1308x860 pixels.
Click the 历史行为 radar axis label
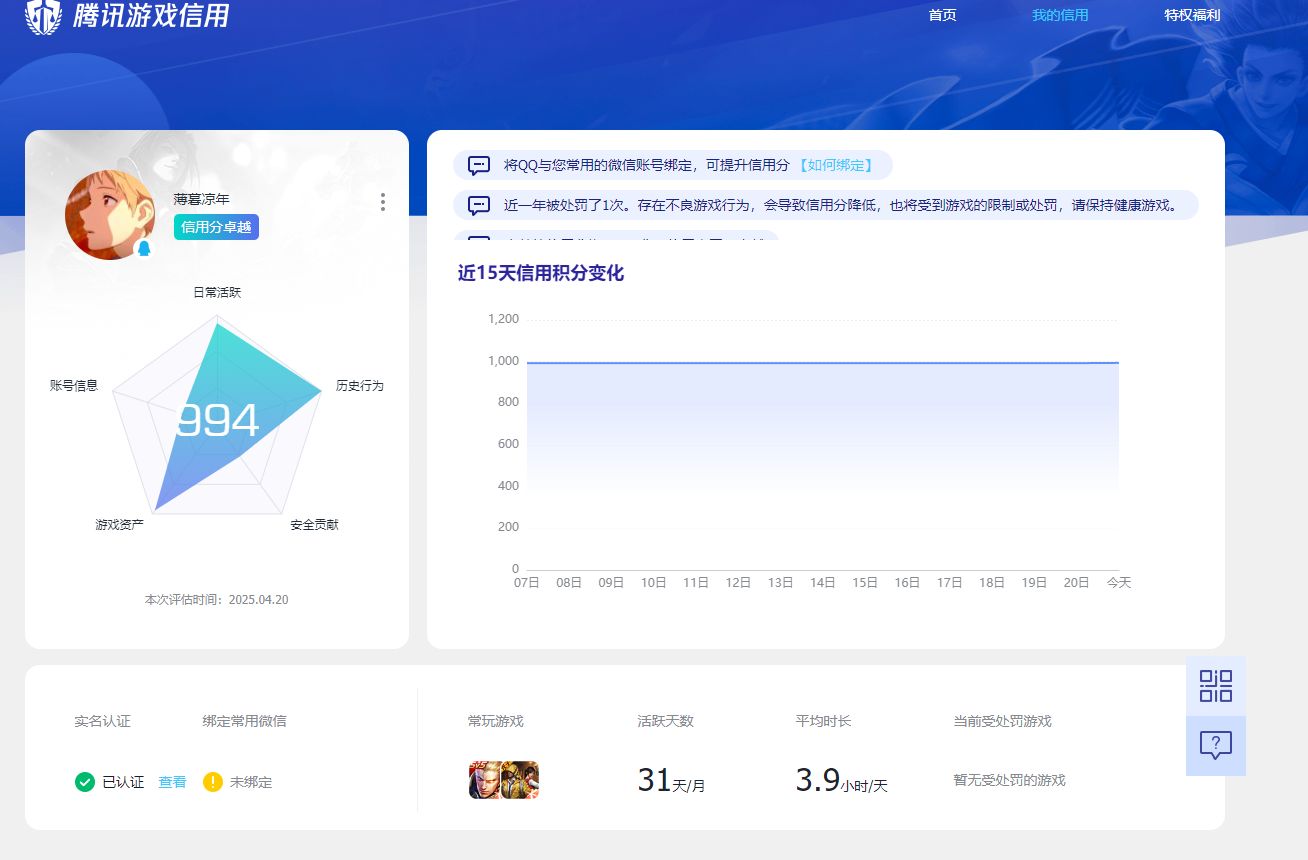[x=360, y=386]
